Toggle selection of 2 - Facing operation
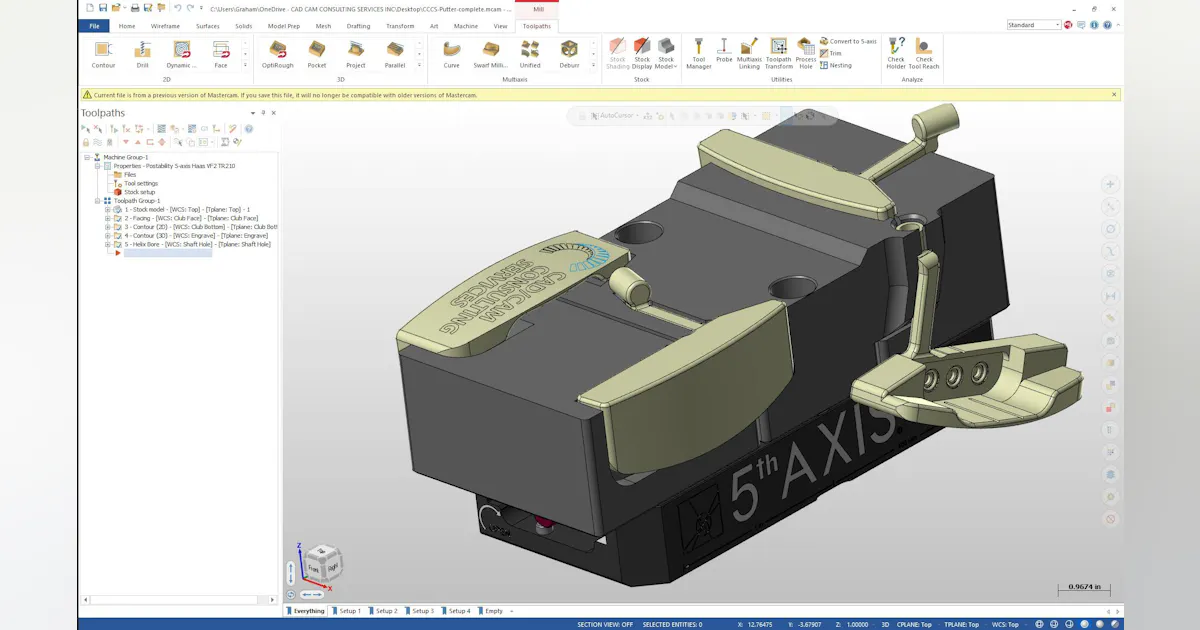The height and width of the screenshot is (630, 1200). [117, 218]
